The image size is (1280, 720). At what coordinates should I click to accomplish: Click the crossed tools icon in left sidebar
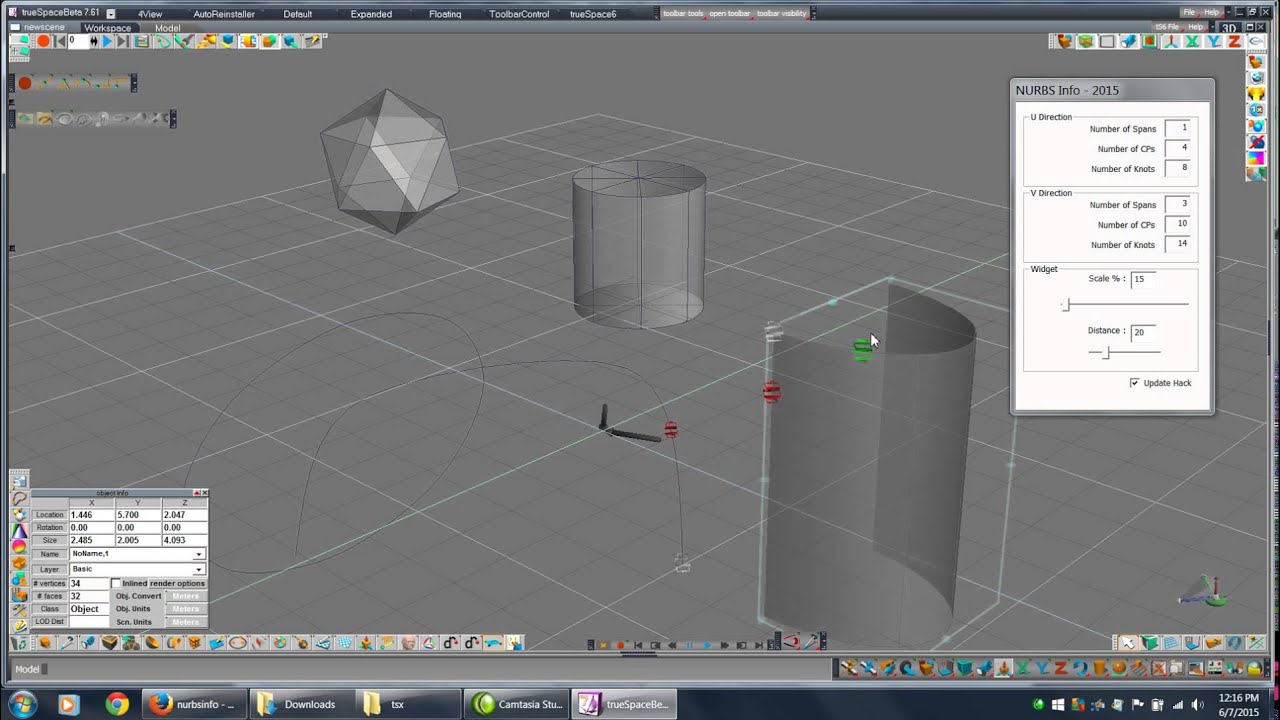click(x=19, y=610)
